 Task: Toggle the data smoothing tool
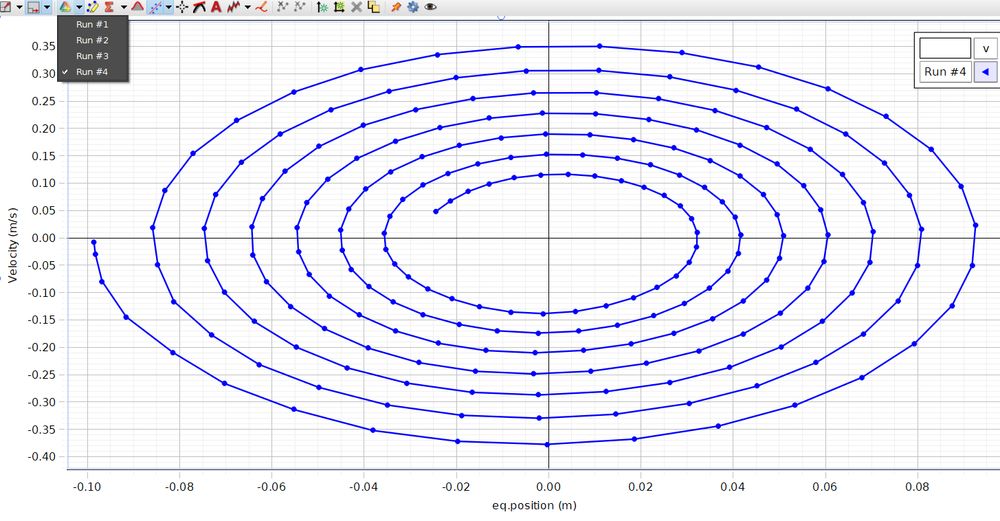pos(233,7)
